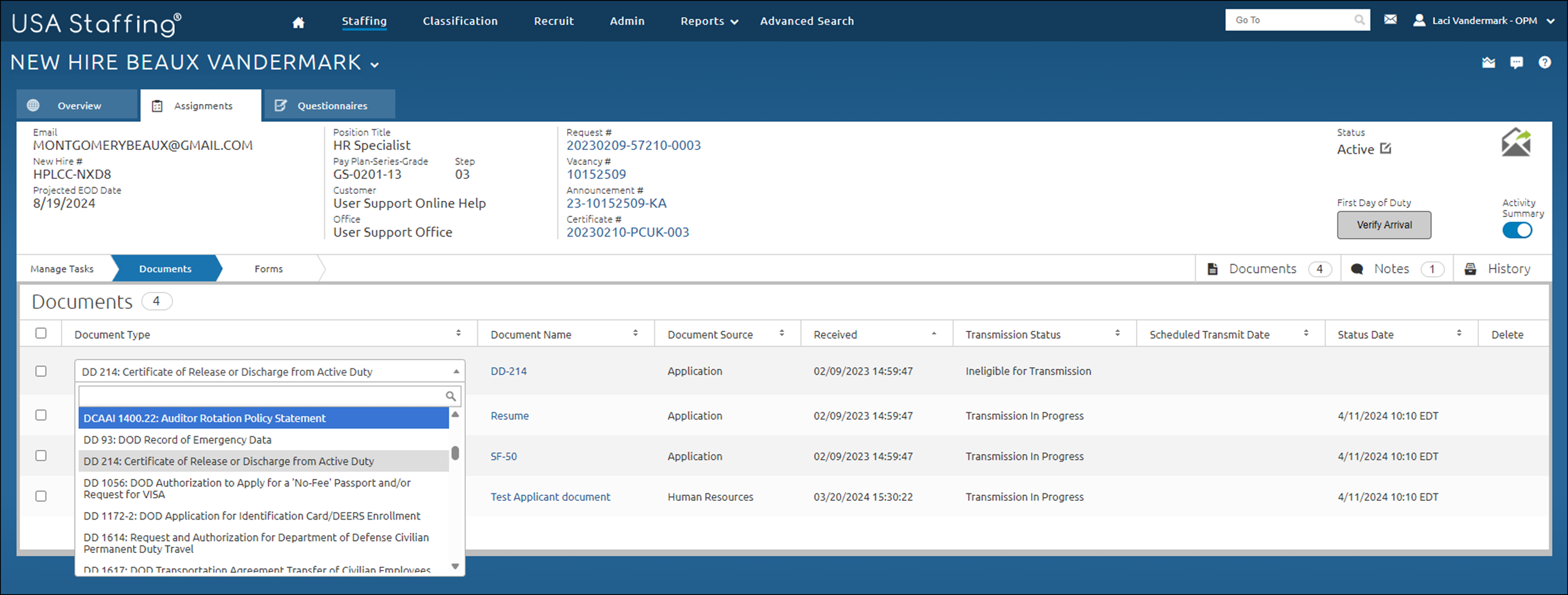Open the mail envelope icon in header
Viewport: 1568px width, 595px height.
click(1391, 20)
